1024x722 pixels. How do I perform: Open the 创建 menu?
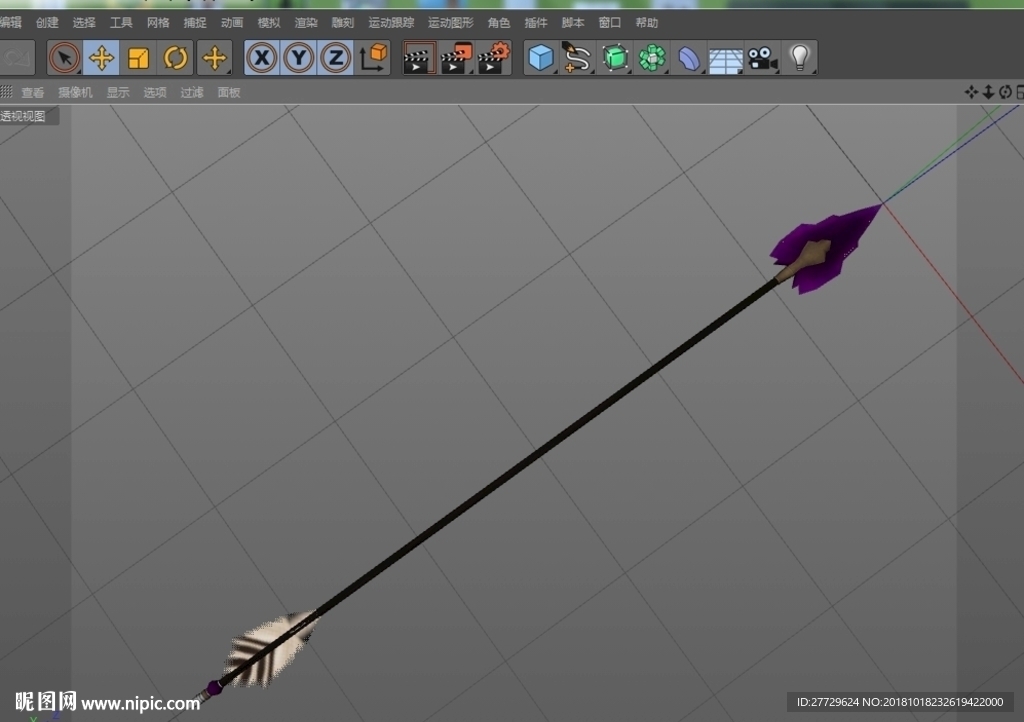click(x=47, y=23)
